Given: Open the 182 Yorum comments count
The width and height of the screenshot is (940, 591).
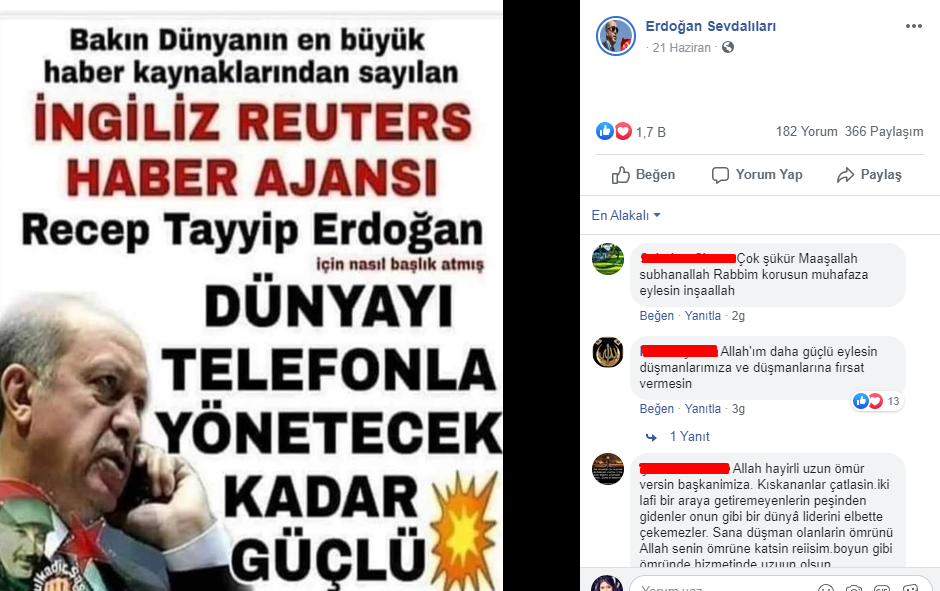Looking at the screenshot, I should click(x=806, y=131).
